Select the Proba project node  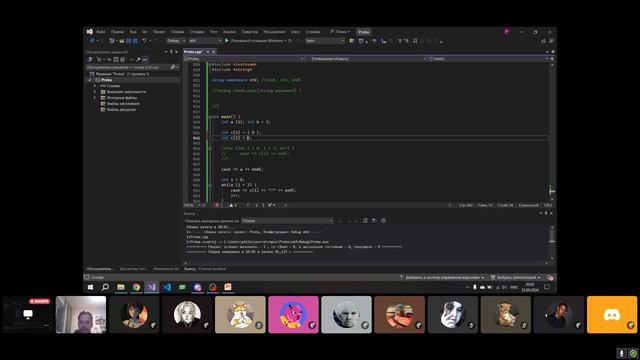coord(106,80)
